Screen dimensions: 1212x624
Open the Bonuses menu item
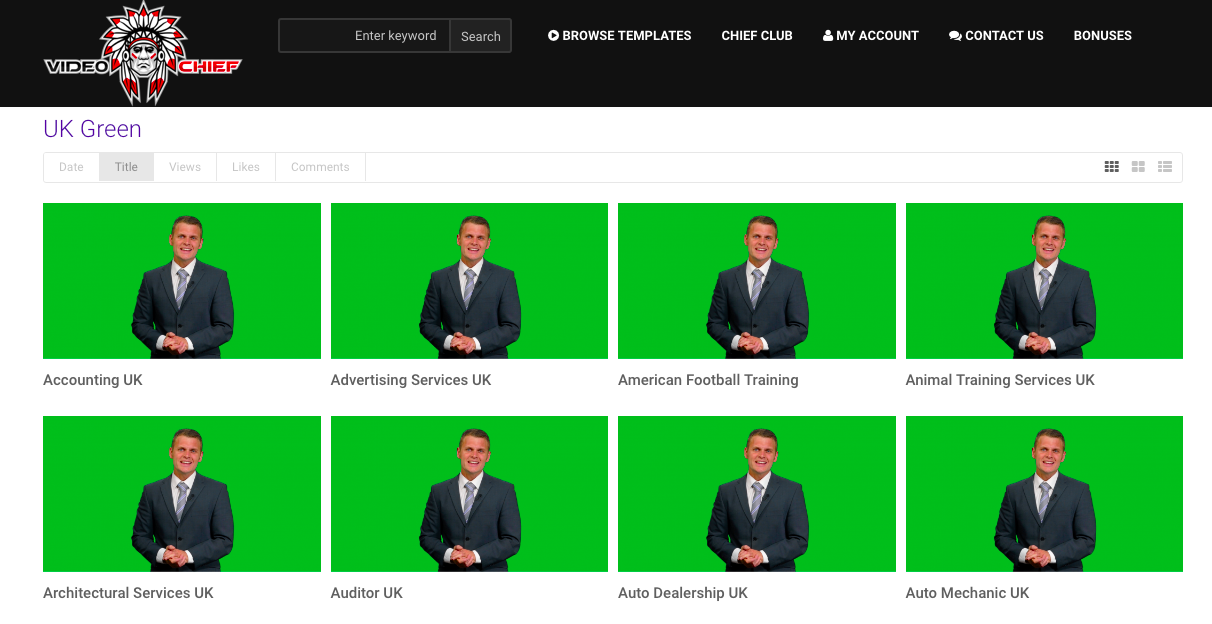(1103, 35)
